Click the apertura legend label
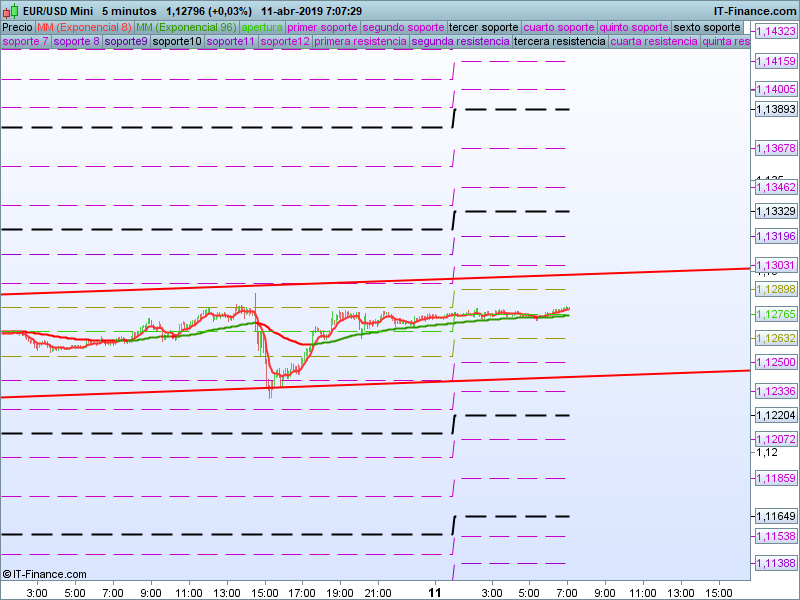The width and height of the screenshot is (800, 600). tap(262, 27)
